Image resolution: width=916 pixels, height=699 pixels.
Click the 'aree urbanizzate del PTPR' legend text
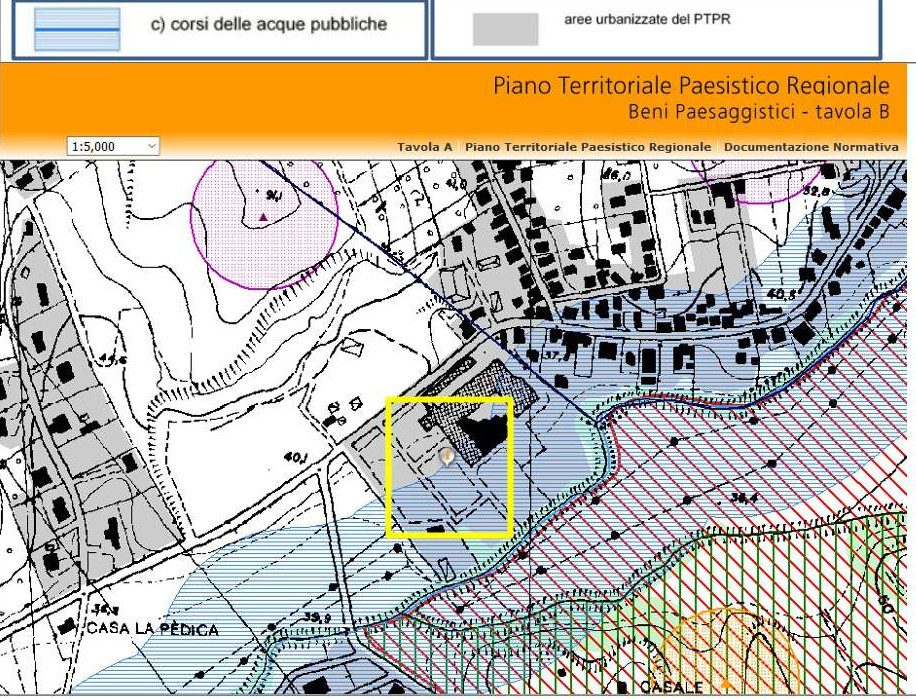[x=647, y=19]
